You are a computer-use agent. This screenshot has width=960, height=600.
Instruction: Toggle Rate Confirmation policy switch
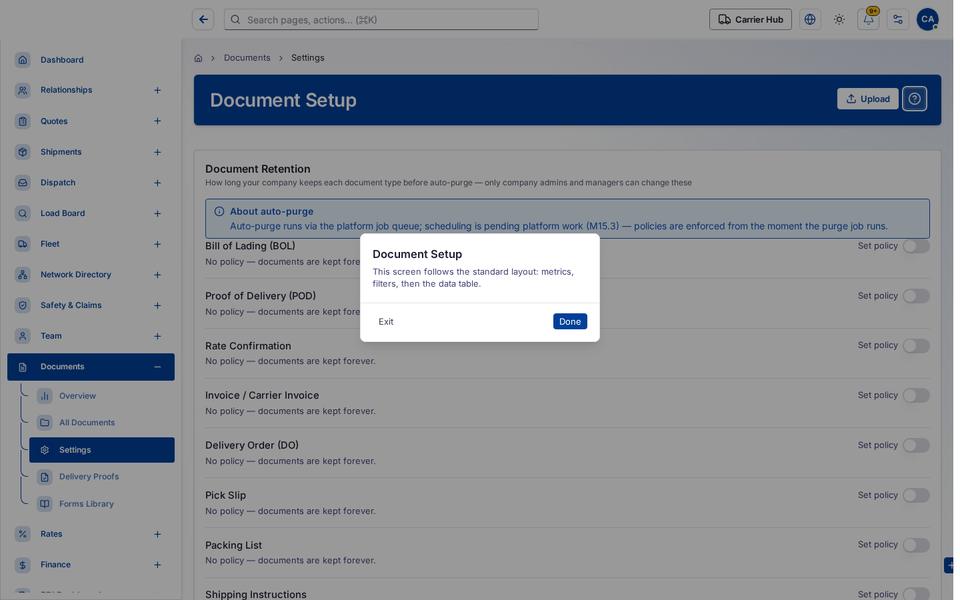[916, 346]
